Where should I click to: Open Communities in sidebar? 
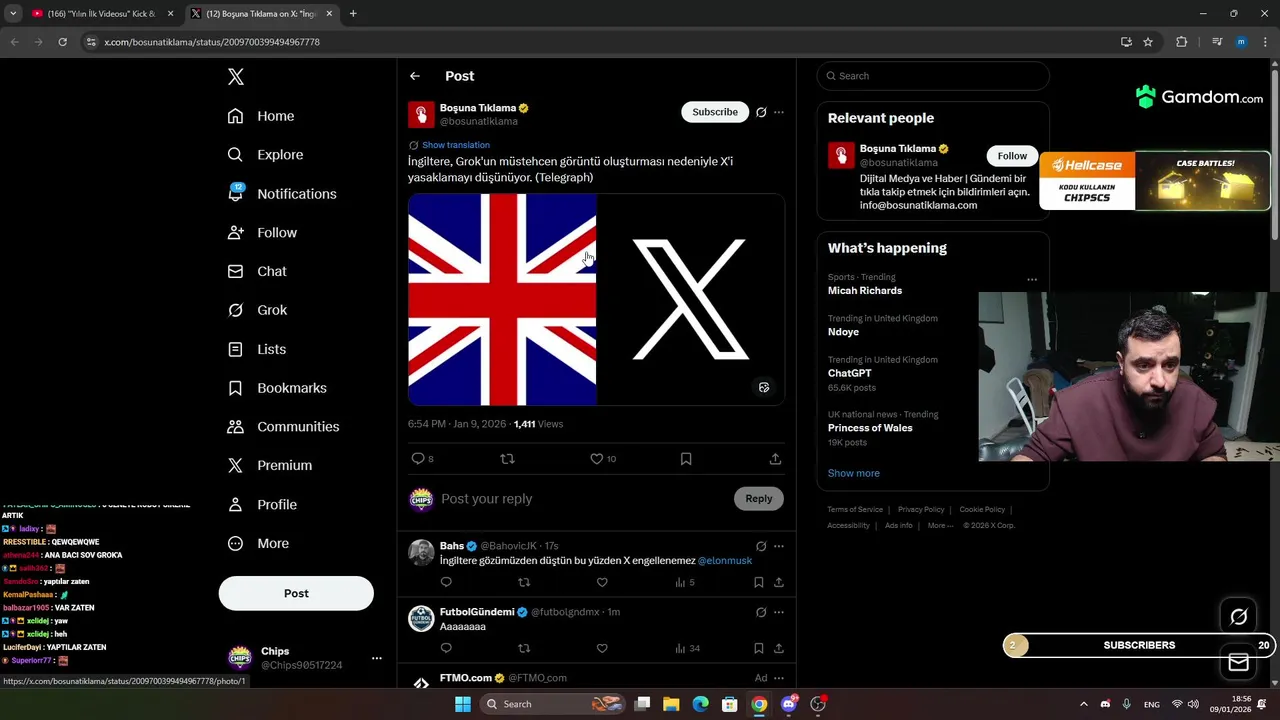click(283, 427)
